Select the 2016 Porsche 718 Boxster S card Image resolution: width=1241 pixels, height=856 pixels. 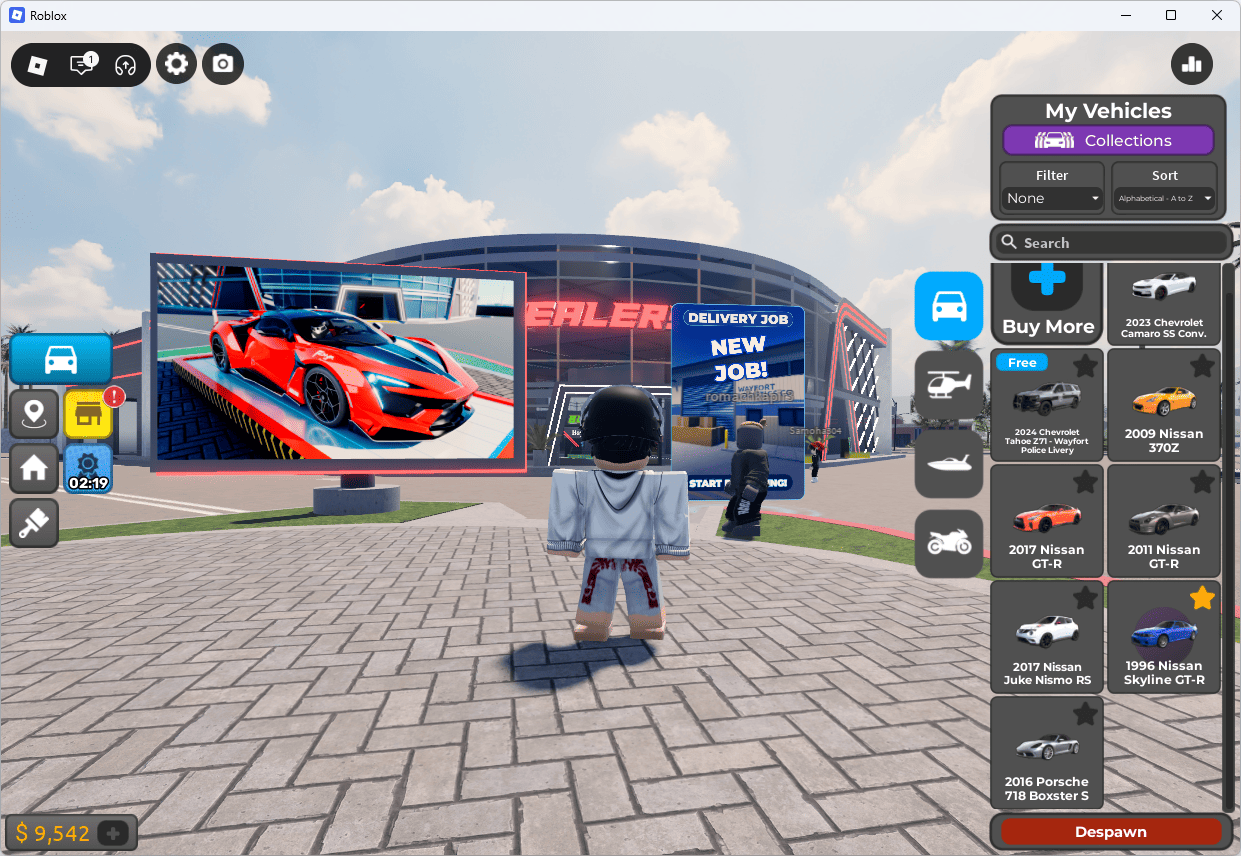click(x=1047, y=753)
